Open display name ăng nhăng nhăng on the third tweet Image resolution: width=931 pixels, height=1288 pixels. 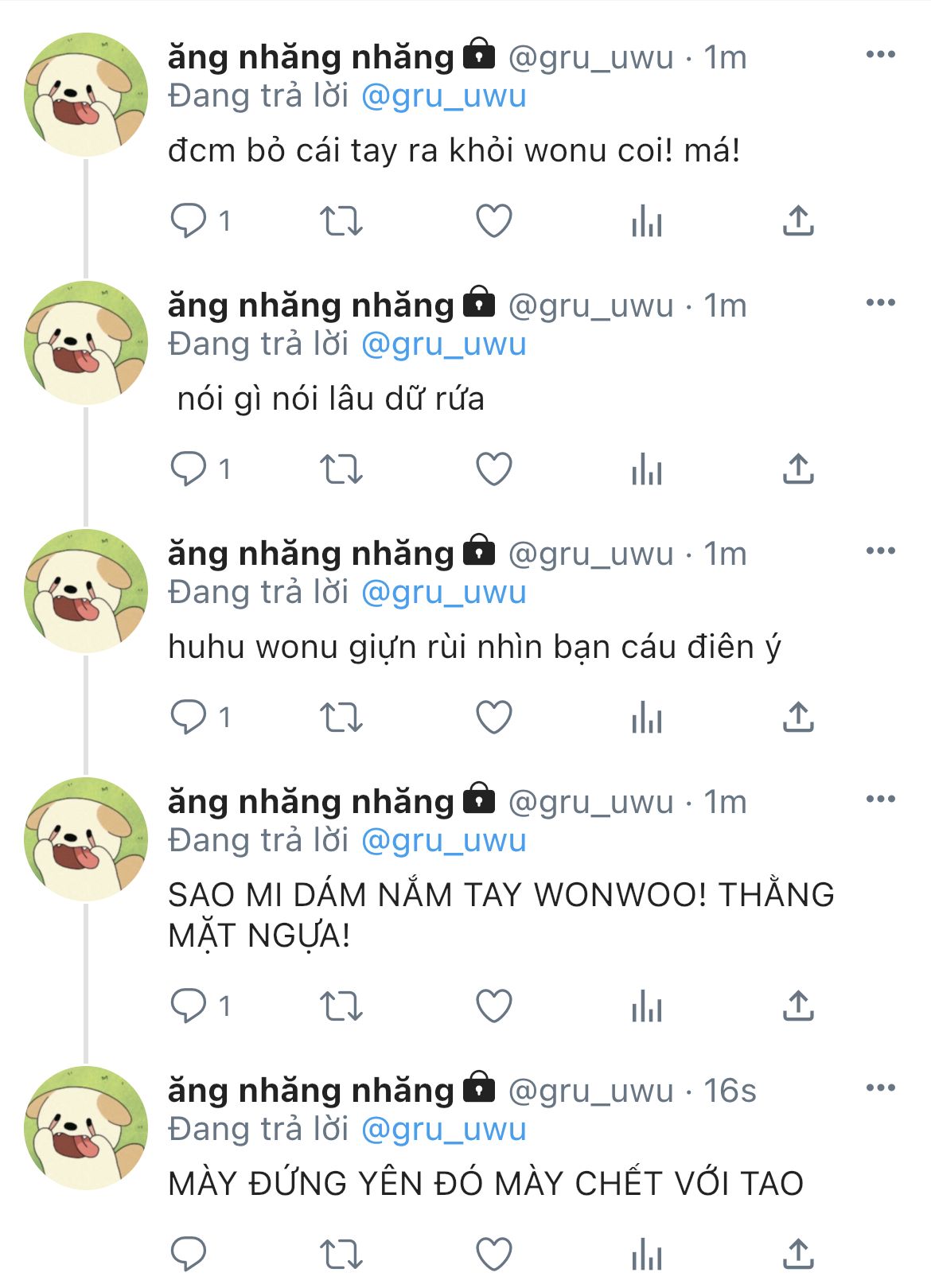pos(311,554)
